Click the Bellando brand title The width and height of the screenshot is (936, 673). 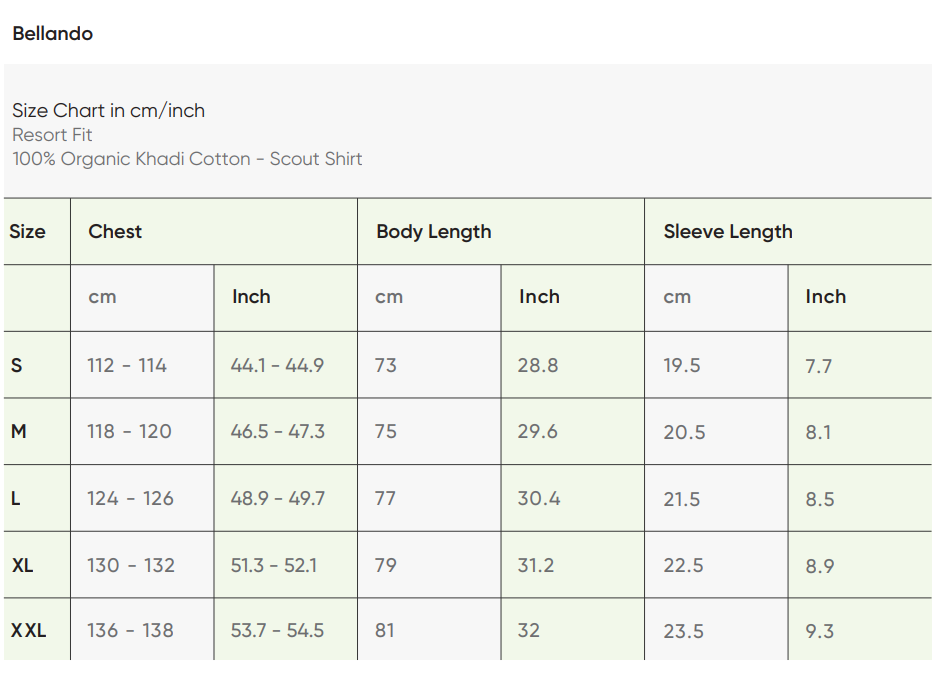(x=53, y=34)
